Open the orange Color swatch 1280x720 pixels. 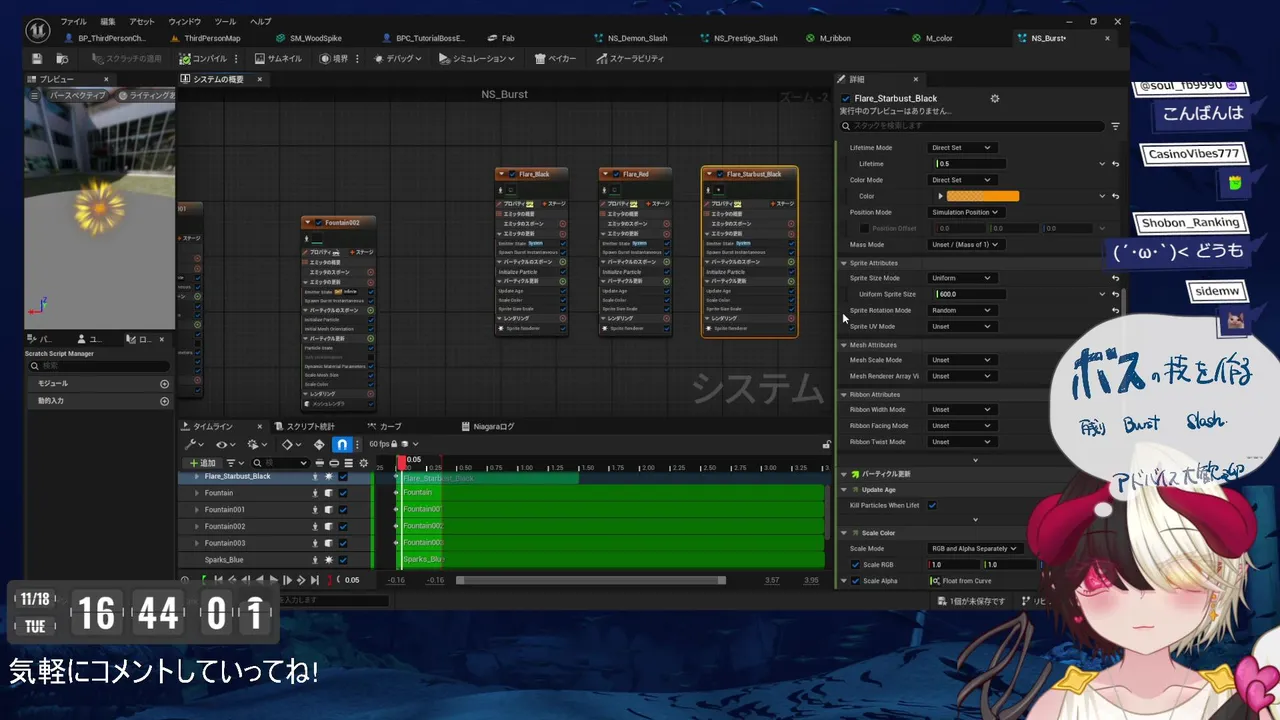pyautogui.click(x=983, y=196)
